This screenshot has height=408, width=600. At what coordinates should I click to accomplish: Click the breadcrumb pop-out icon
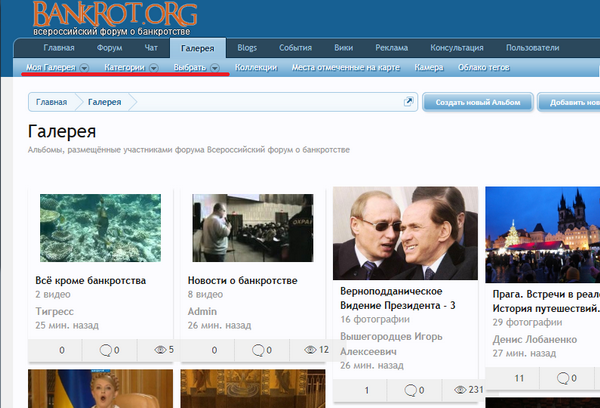[408, 102]
